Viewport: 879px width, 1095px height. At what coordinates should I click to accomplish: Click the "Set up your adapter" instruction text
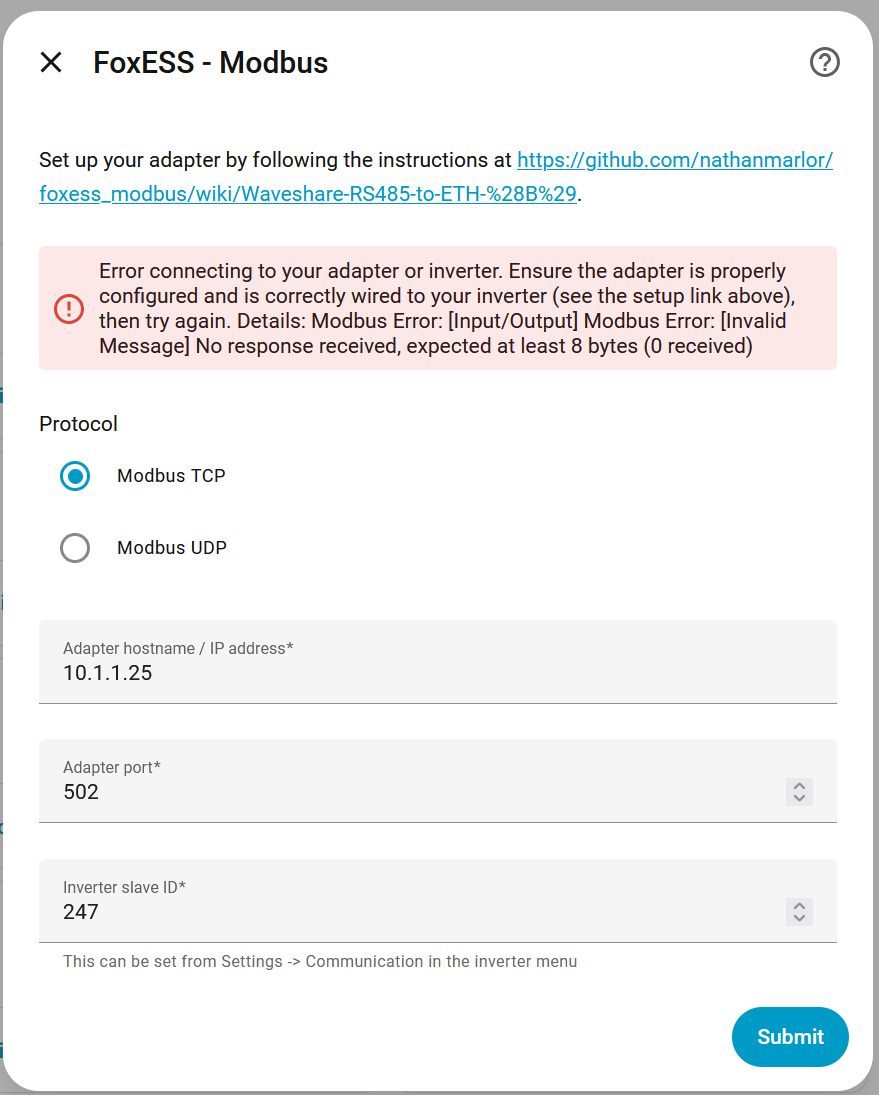point(275,160)
